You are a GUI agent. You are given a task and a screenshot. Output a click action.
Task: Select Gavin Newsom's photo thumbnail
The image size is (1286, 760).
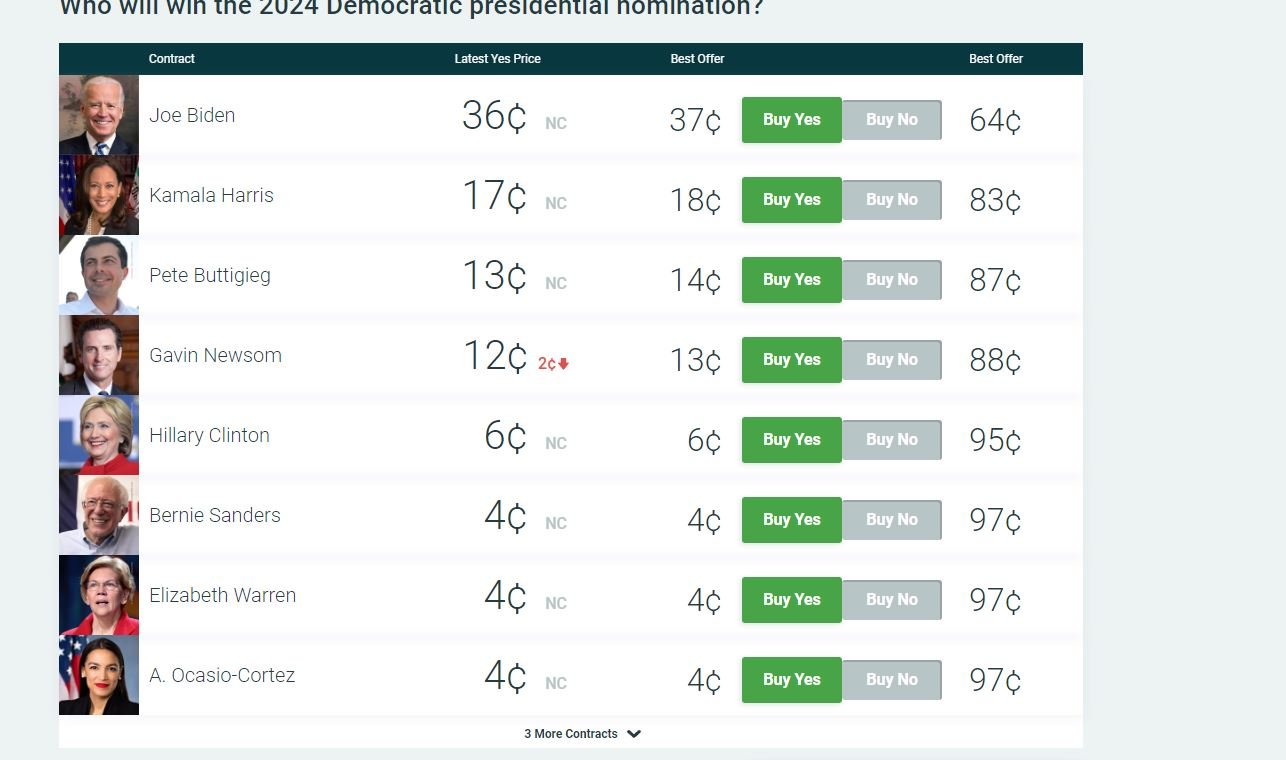(99, 355)
